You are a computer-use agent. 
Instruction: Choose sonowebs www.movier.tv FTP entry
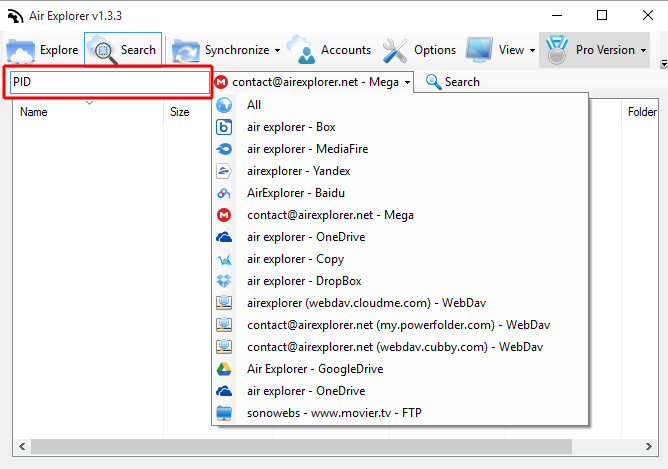click(400, 413)
